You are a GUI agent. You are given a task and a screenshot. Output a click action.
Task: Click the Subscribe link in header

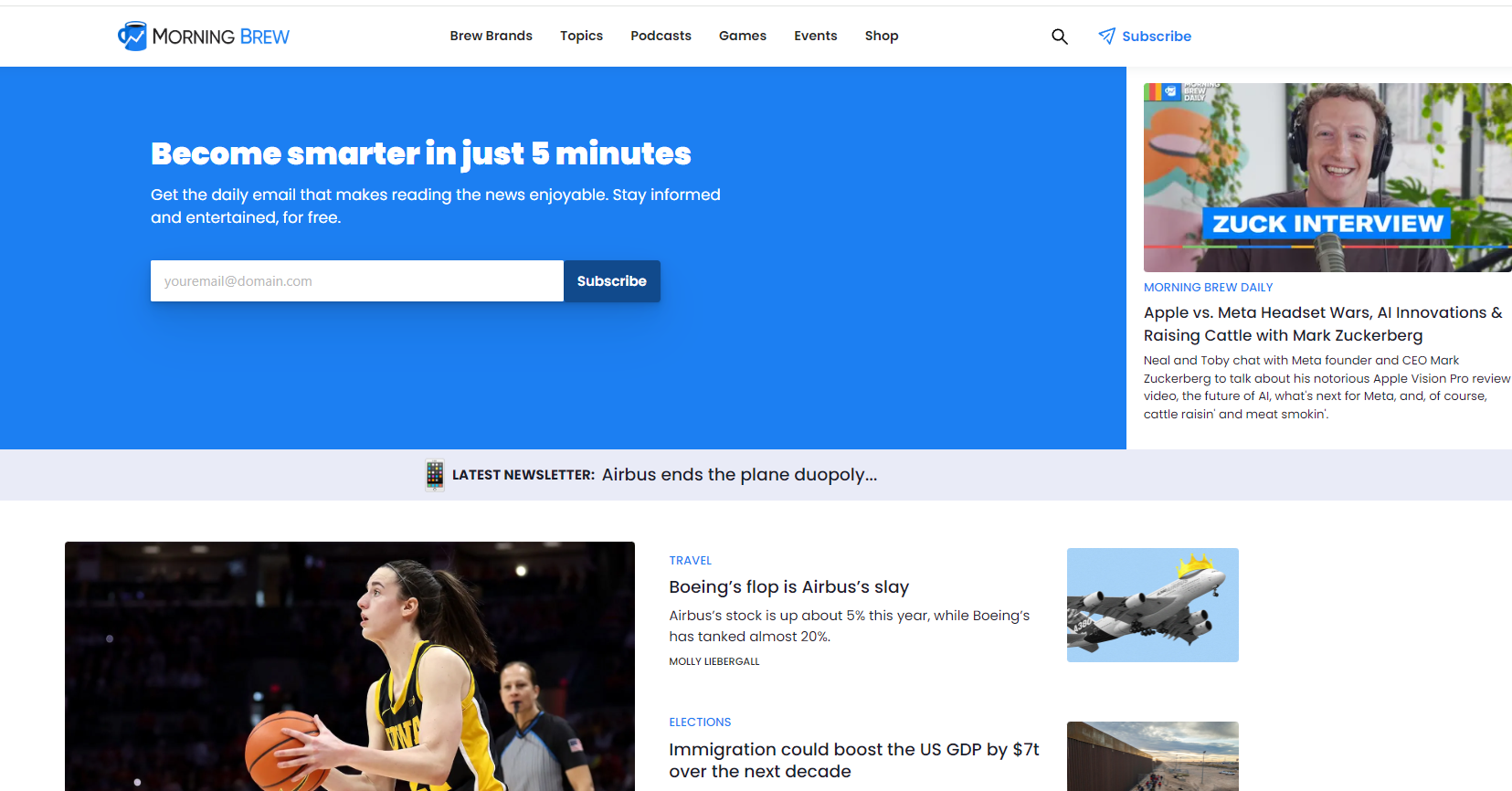[1156, 37]
